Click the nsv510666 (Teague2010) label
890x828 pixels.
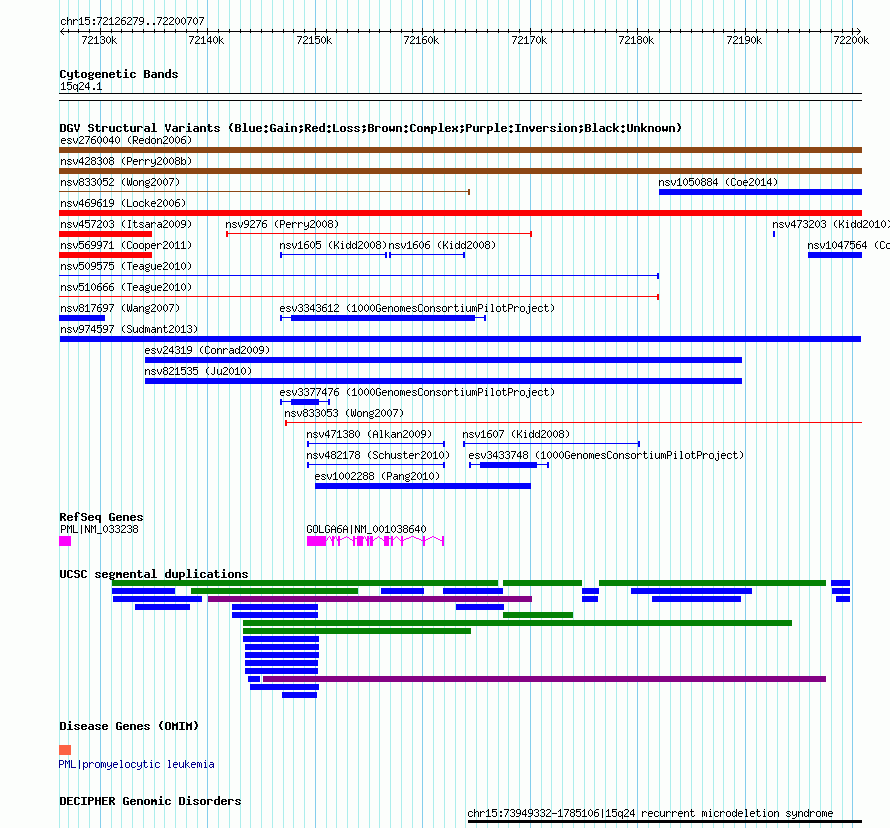(x=126, y=287)
